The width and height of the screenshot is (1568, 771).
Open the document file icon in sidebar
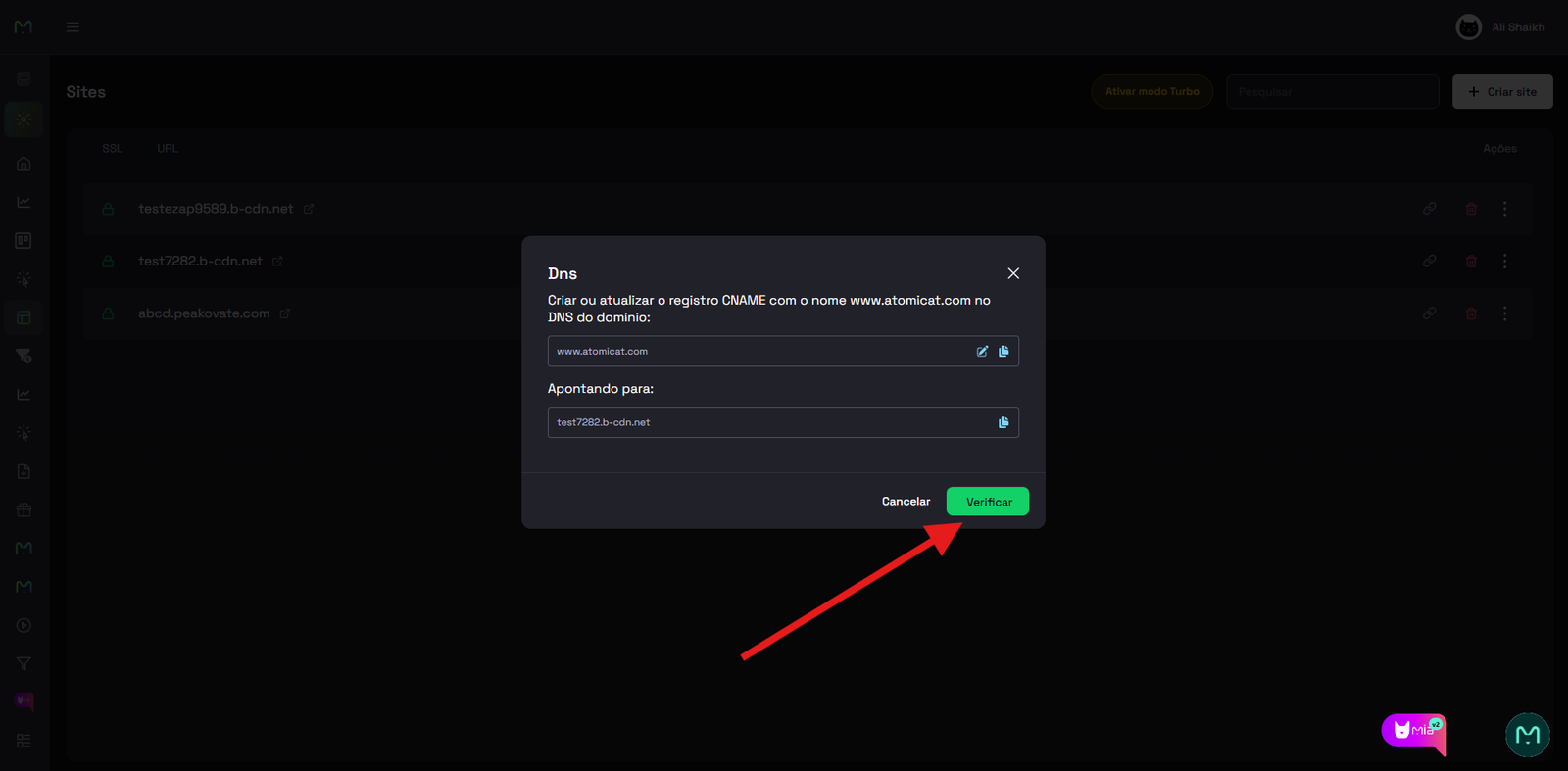point(24,471)
